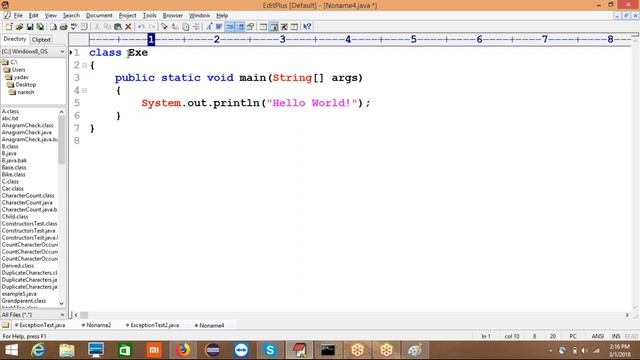Click the ANSI encoding status entry

(x=598, y=336)
